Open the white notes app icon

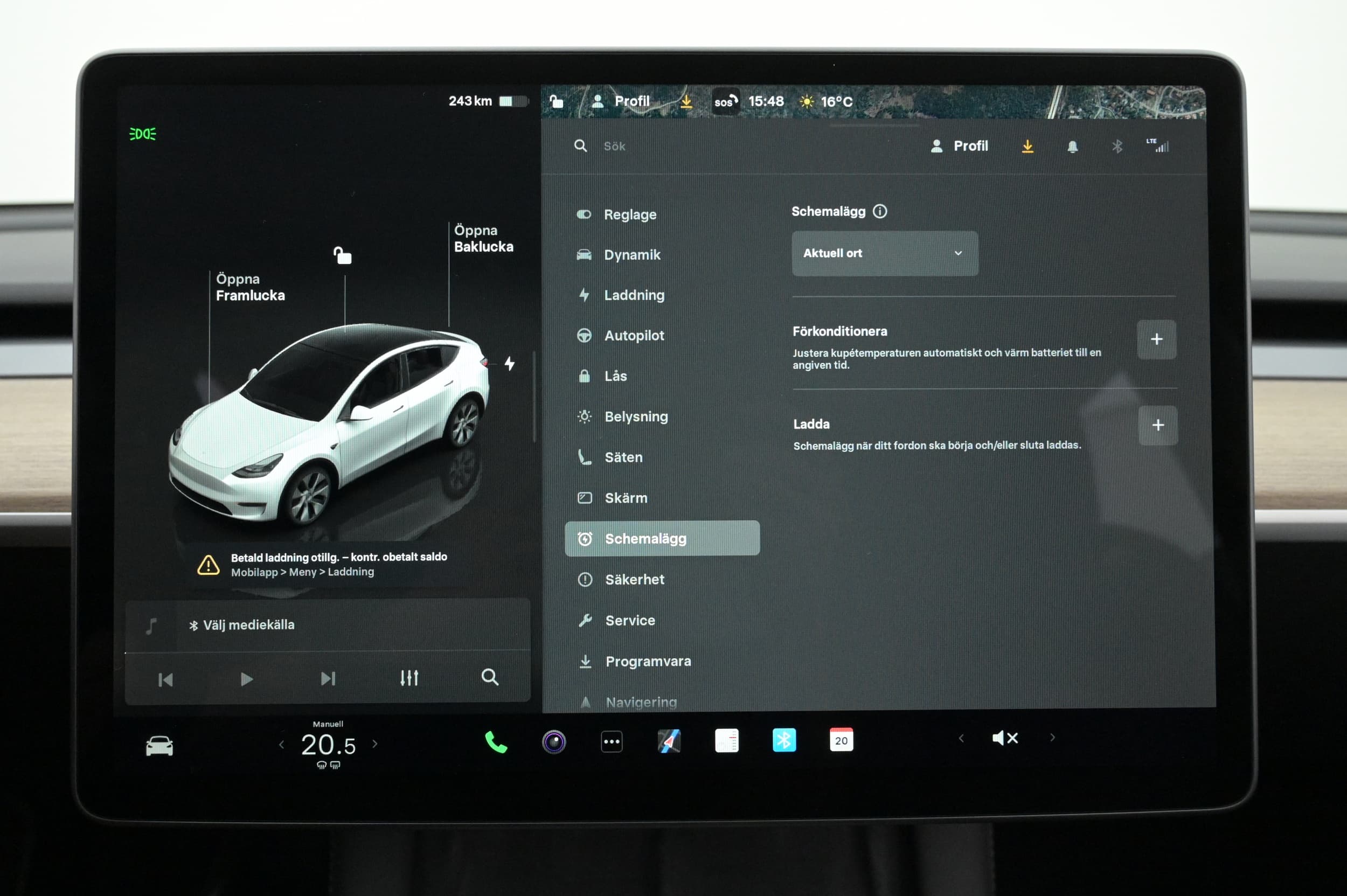pyautogui.click(x=726, y=741)
